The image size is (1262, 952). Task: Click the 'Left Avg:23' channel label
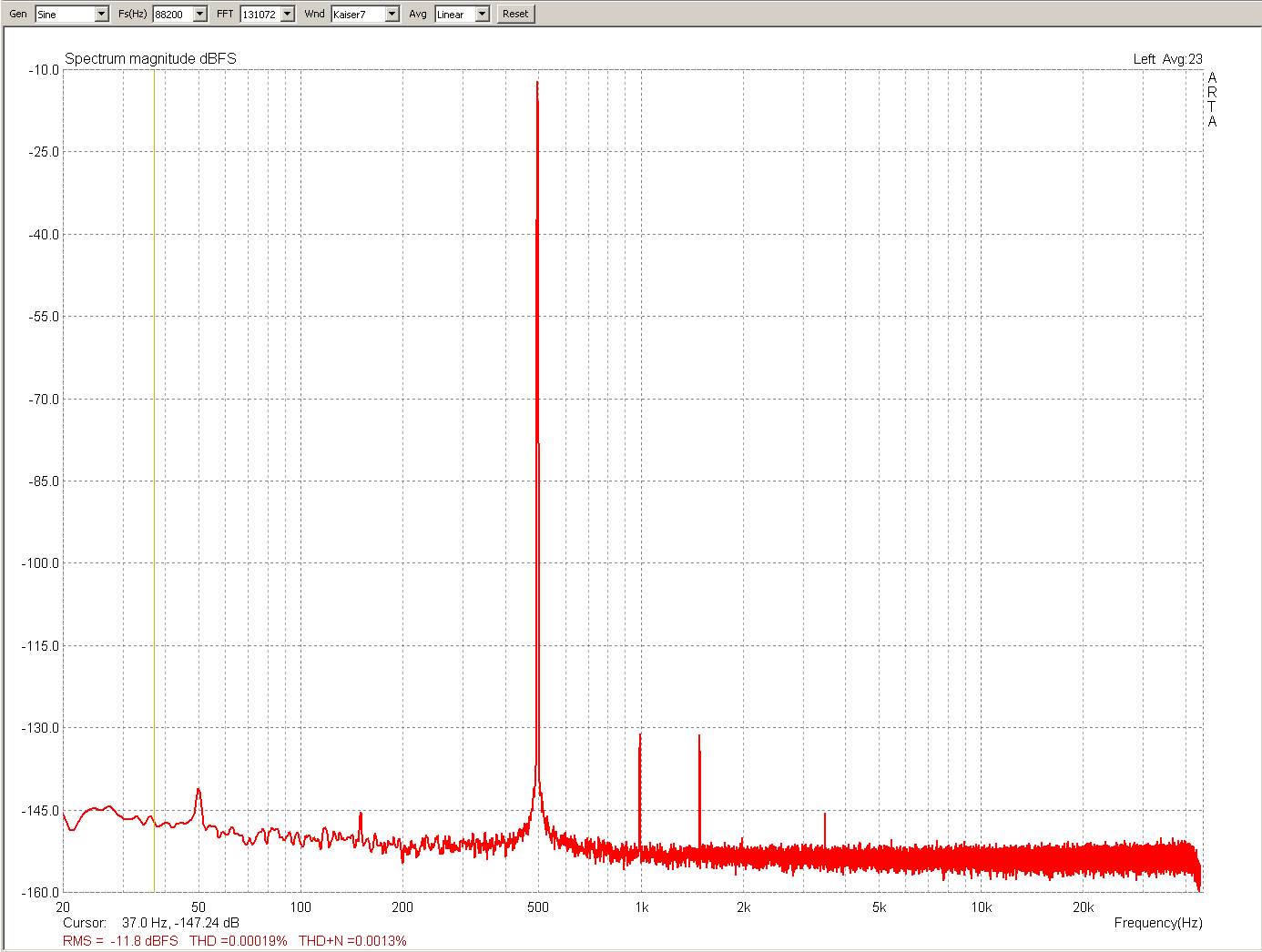(x=1167, y=59)
